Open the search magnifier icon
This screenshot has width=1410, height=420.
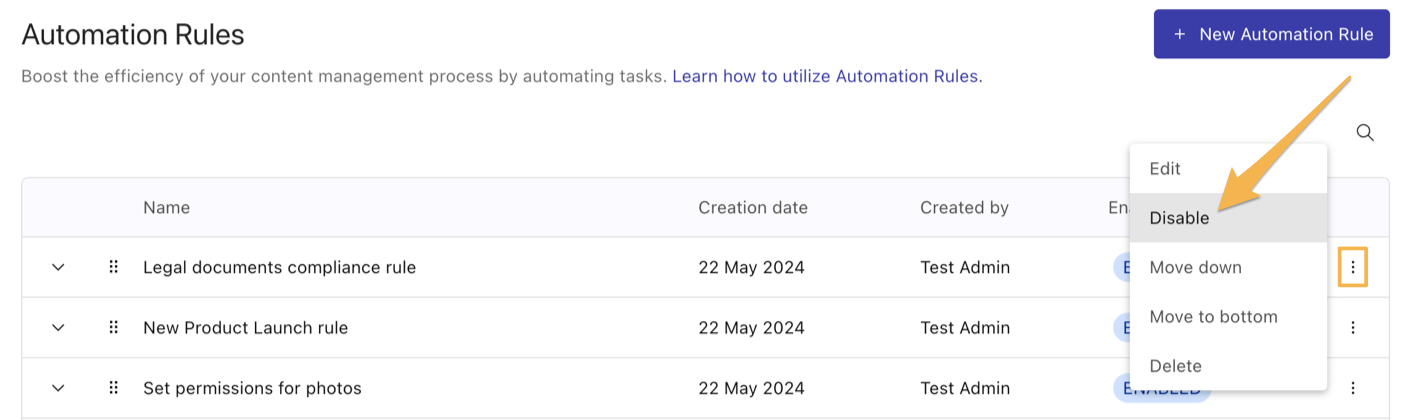pos(1364,132)
